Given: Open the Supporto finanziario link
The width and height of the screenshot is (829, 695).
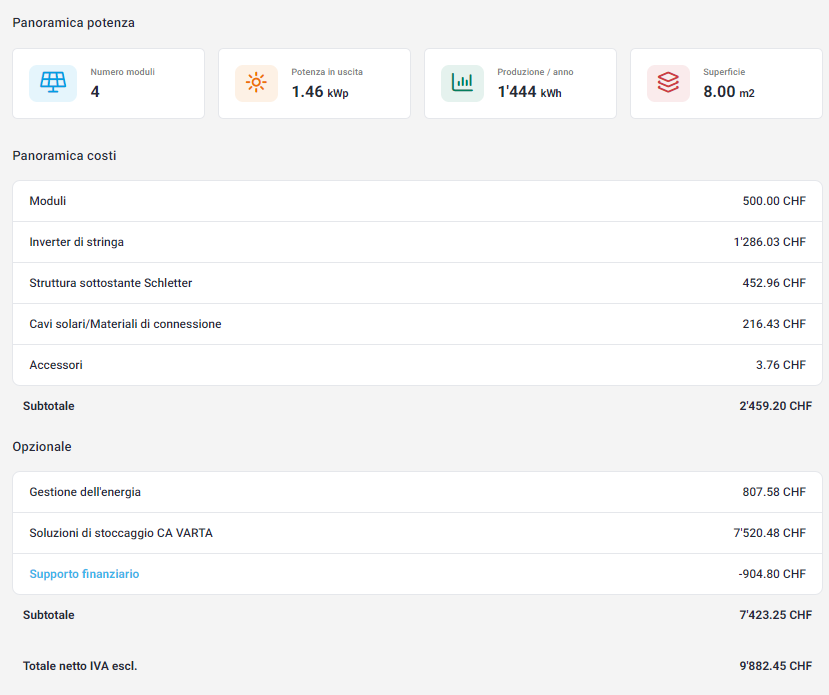Looking at the screenshot, I should pyautogui.click(x=84, y=574).
